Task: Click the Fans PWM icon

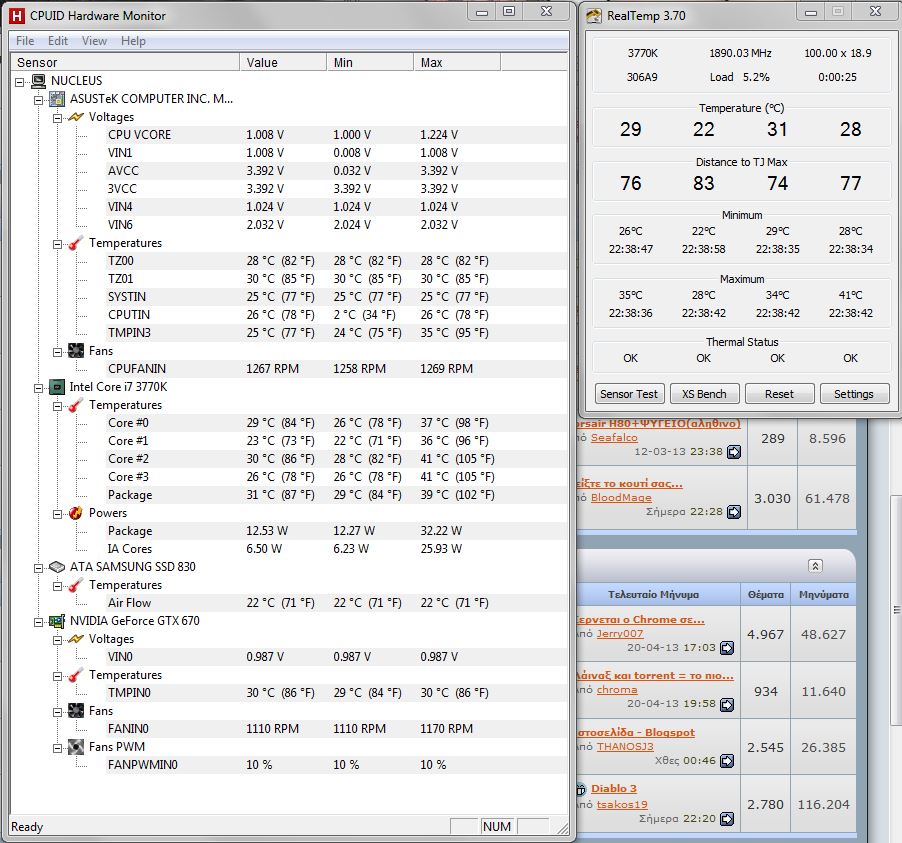Action: click(76, 747)
